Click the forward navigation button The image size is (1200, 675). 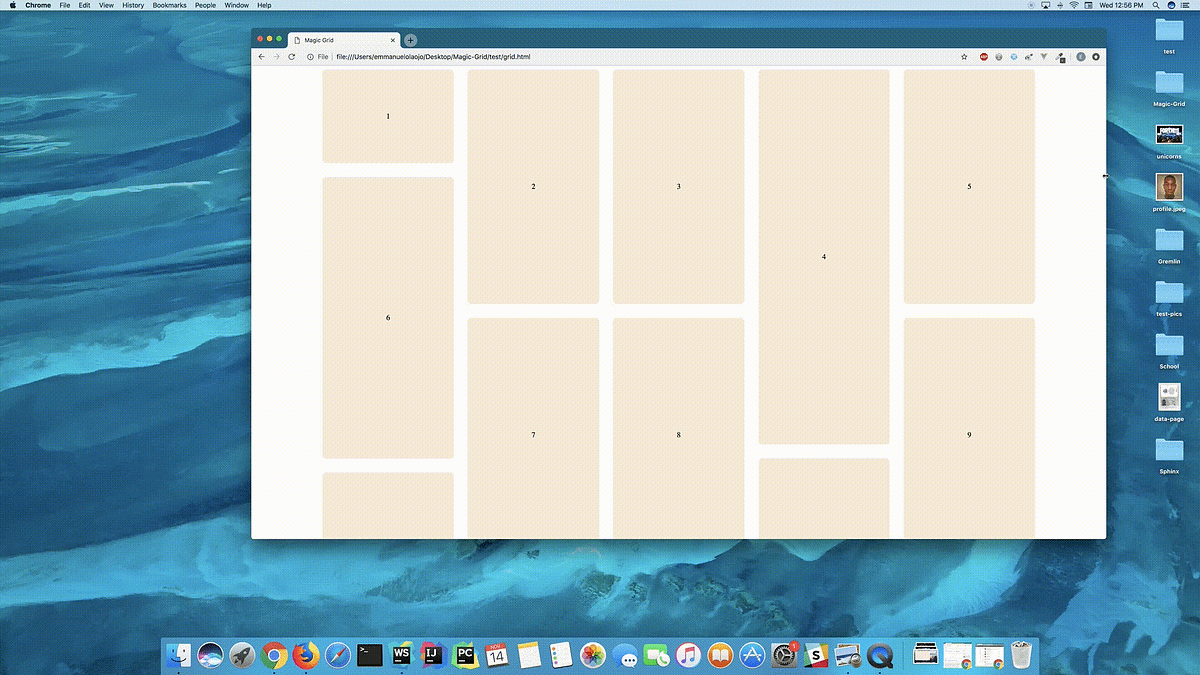point(276,57)
